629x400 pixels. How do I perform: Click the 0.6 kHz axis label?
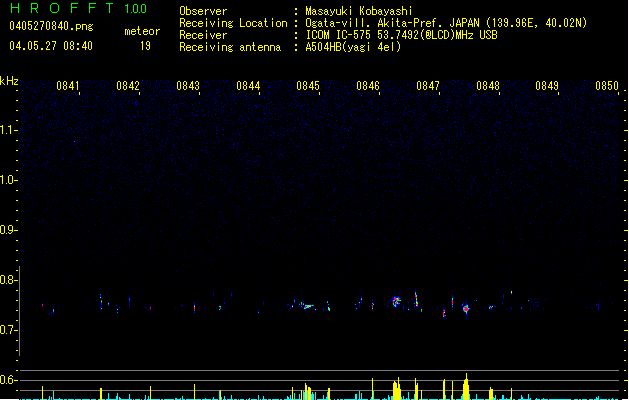click(8, 380)
